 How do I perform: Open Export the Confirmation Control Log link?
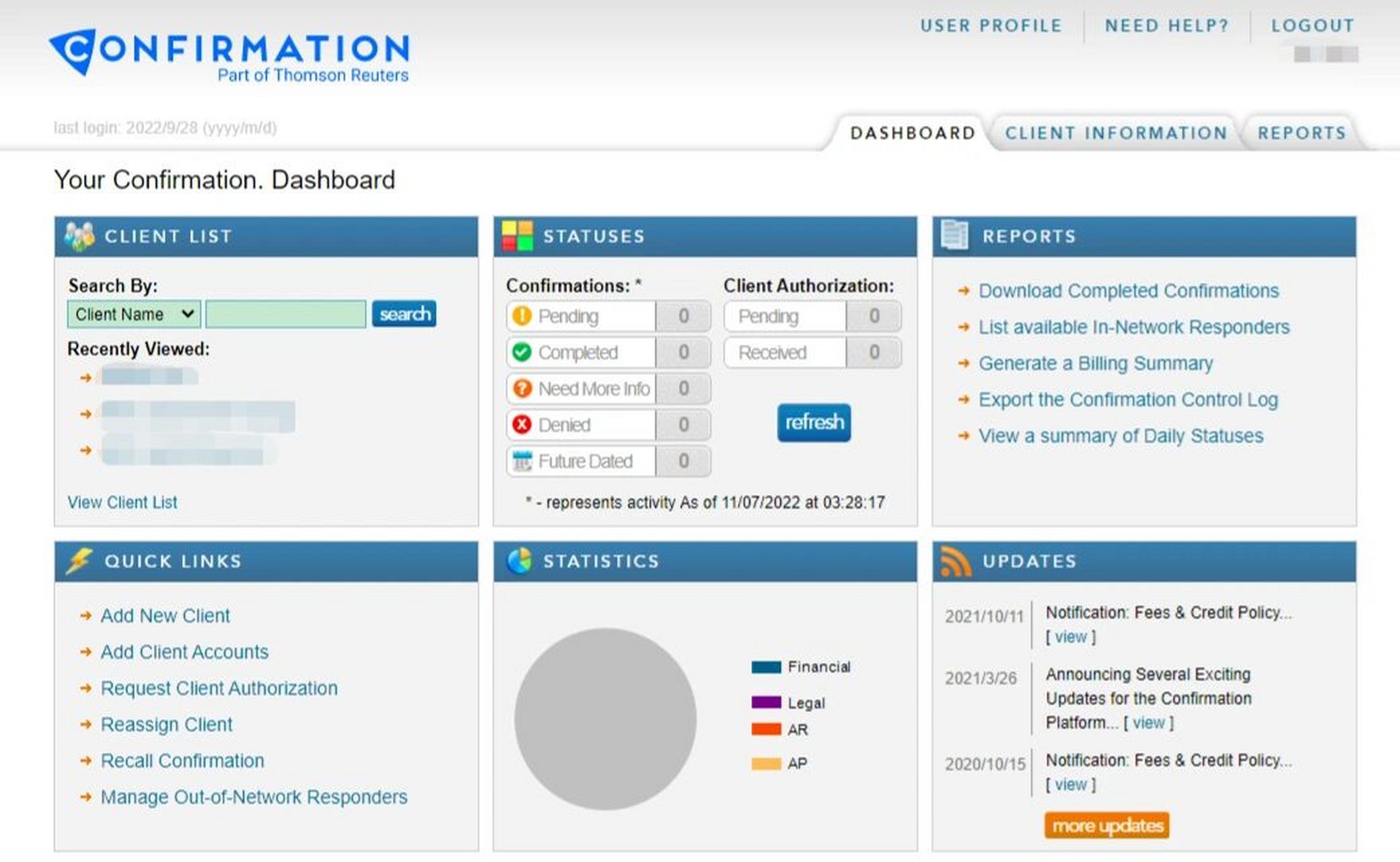tap(1128, 400)
